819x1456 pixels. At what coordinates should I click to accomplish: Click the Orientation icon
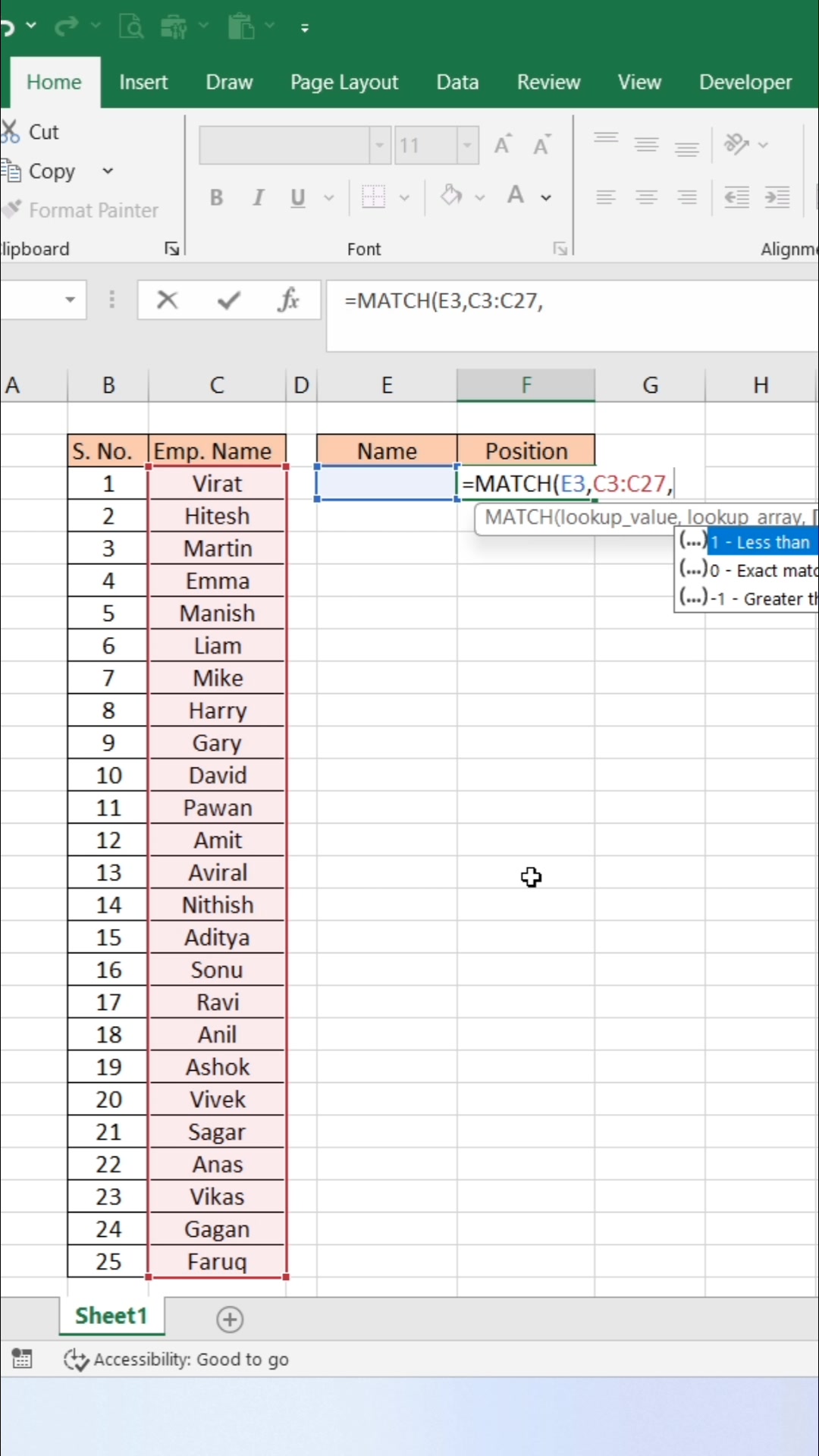tap(737, 144)
